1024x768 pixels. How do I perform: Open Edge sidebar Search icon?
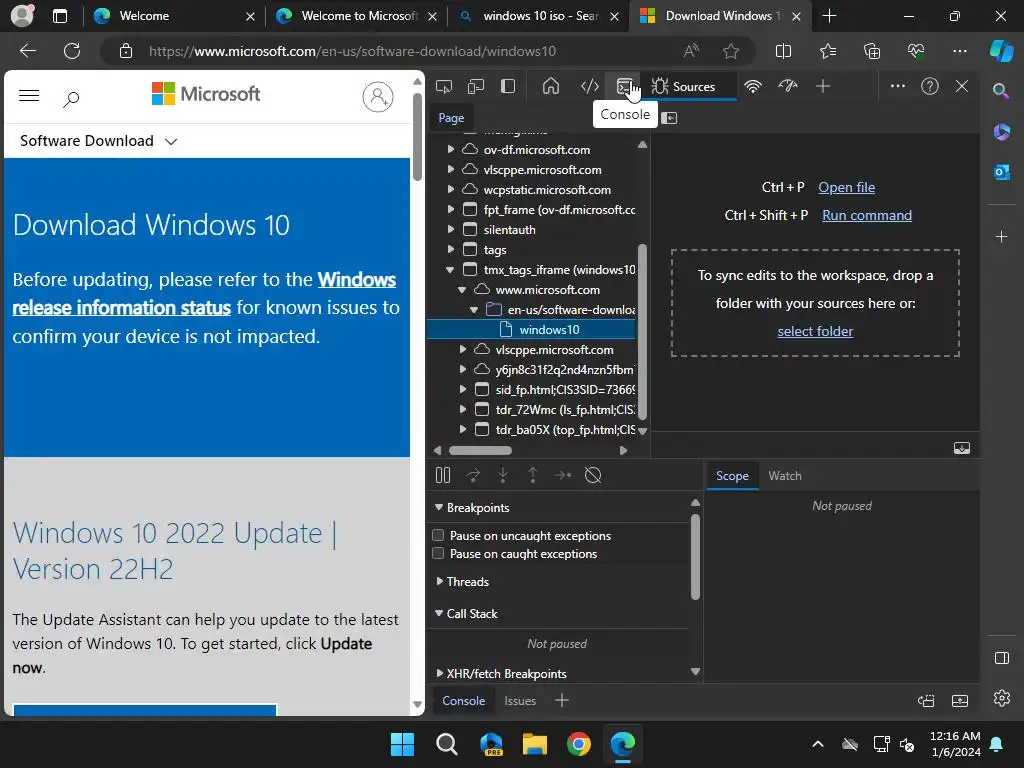[1001, 91]
